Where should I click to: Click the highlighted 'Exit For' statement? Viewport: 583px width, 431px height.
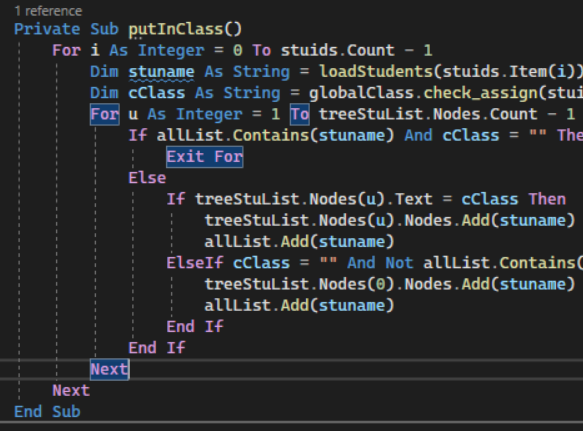[205, 157]
